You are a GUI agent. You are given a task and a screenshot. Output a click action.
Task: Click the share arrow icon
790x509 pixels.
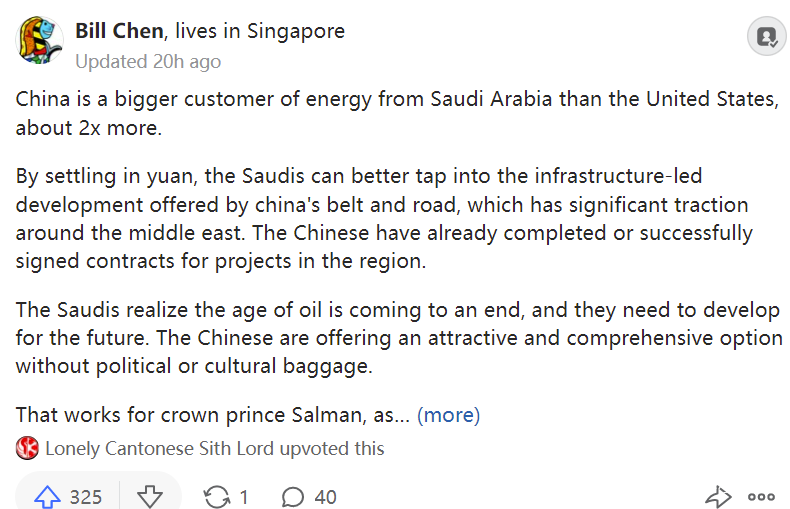point(718,496)
